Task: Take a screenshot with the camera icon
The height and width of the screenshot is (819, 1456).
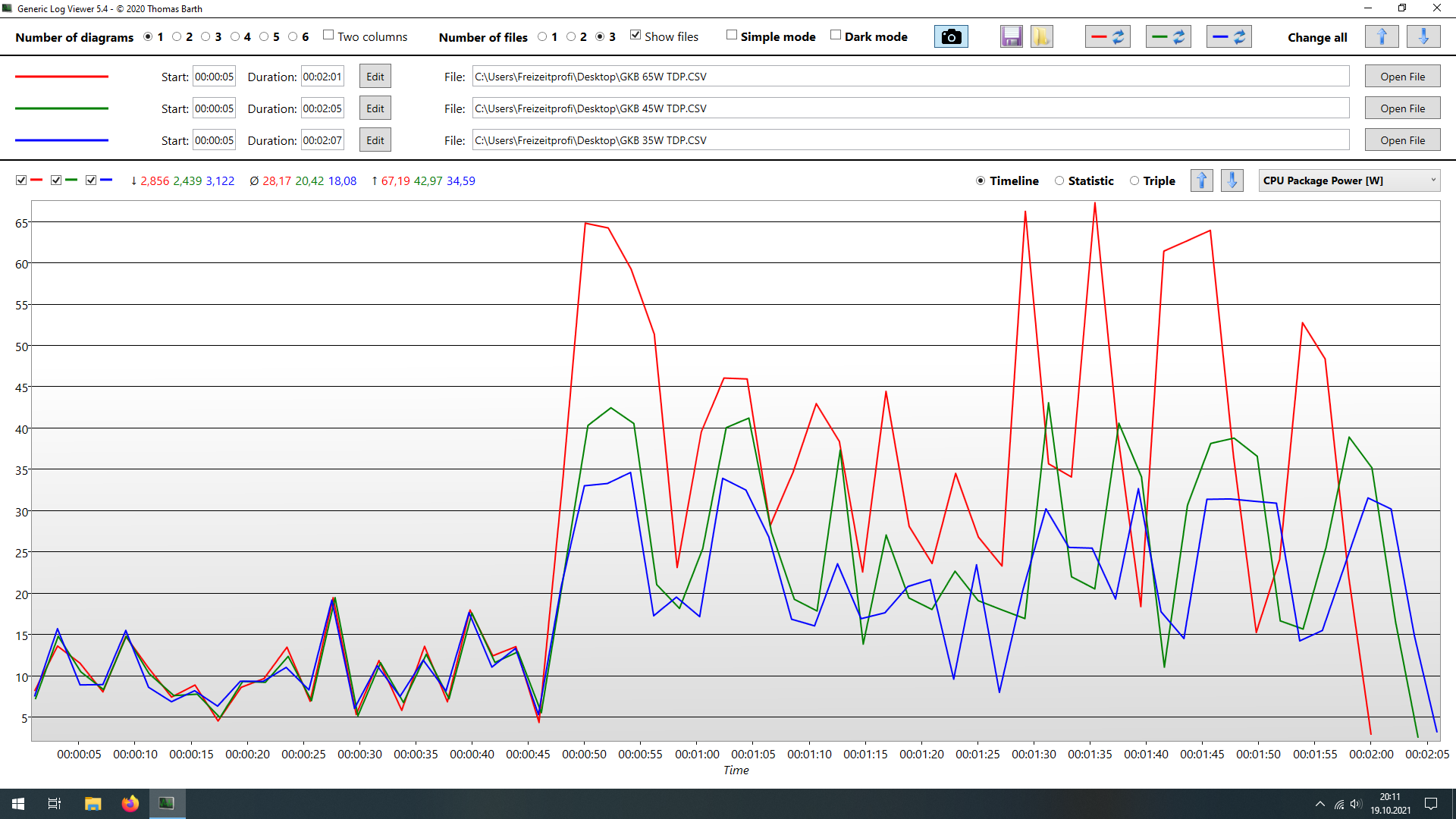Action: pyautogui.click(x=951, y=36)
